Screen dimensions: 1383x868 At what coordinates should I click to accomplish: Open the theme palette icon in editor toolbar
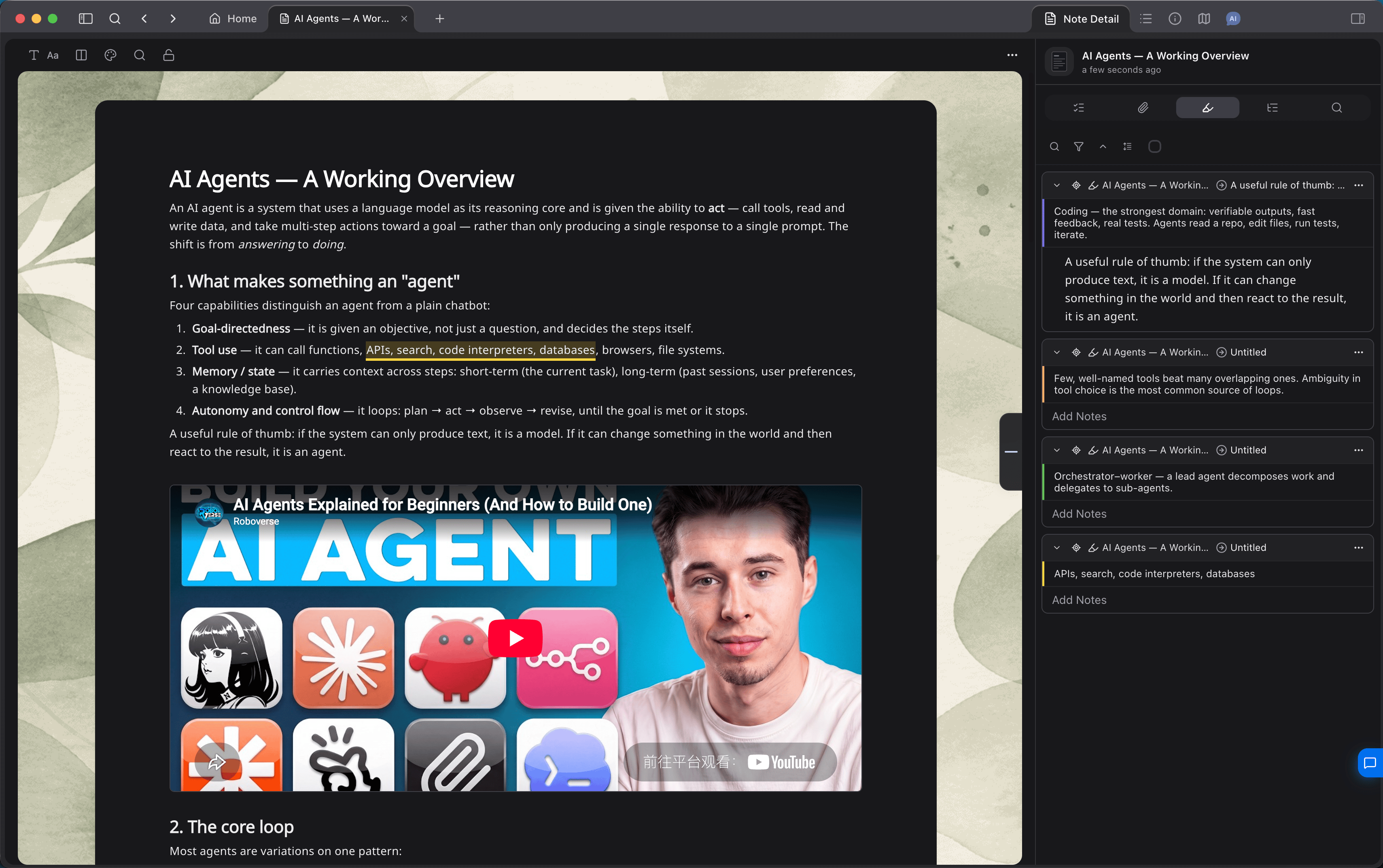coord(110,55)
